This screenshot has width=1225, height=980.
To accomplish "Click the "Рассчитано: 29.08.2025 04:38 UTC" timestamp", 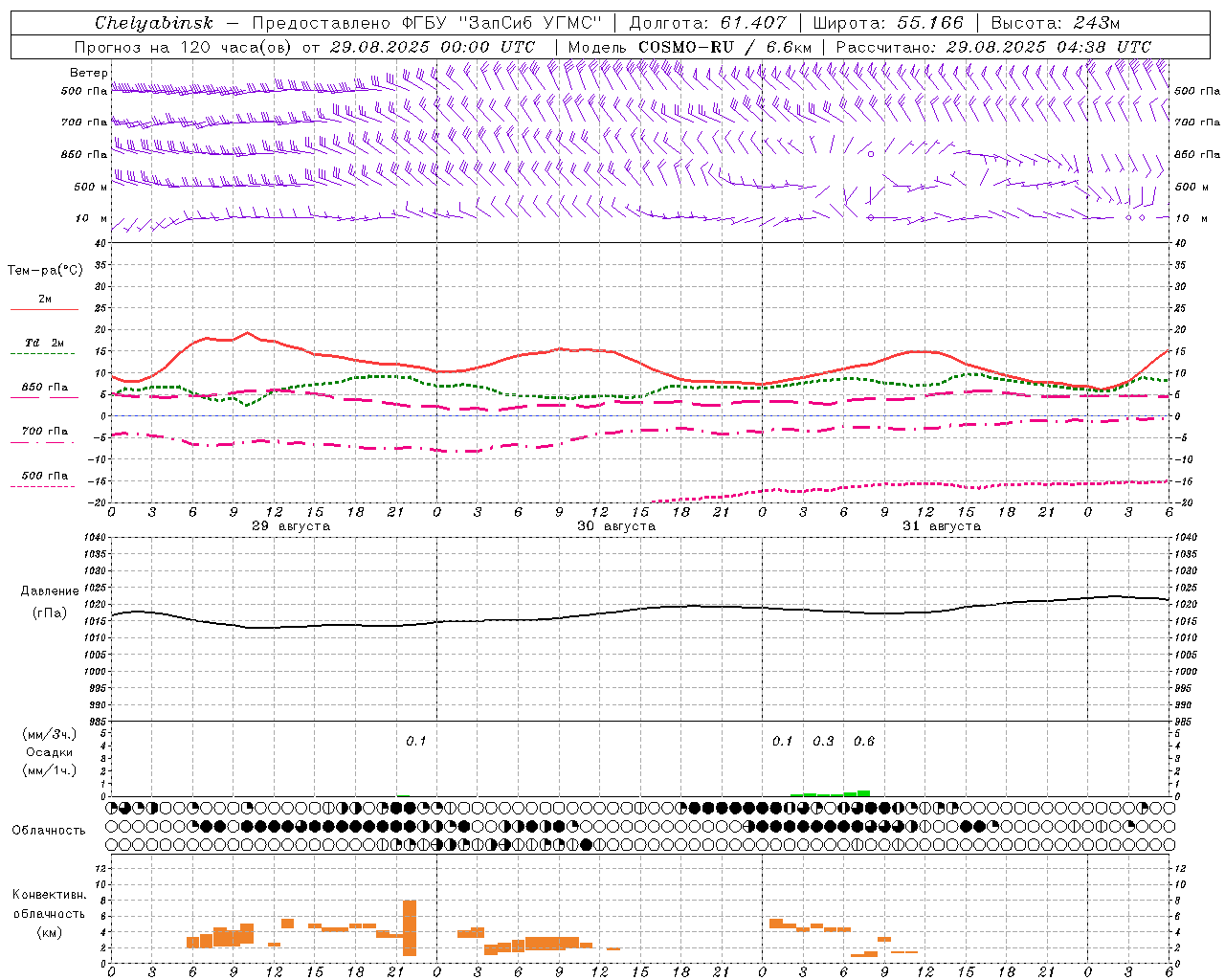I will tap(993, 47).
